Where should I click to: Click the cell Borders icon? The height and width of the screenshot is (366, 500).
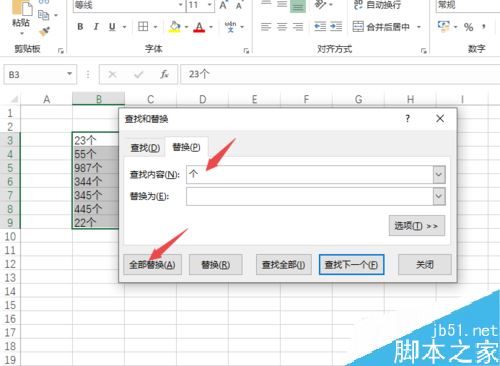143,27
